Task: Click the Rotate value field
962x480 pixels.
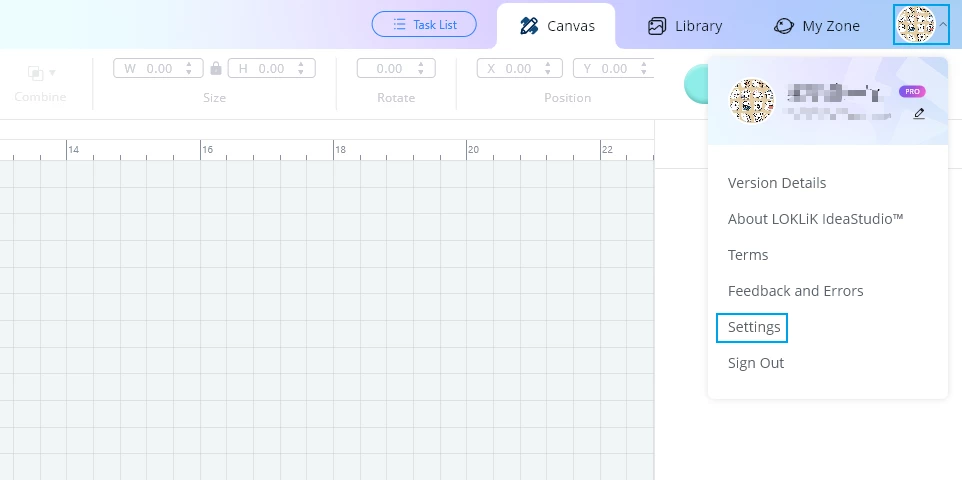Action: click(396, 68)
